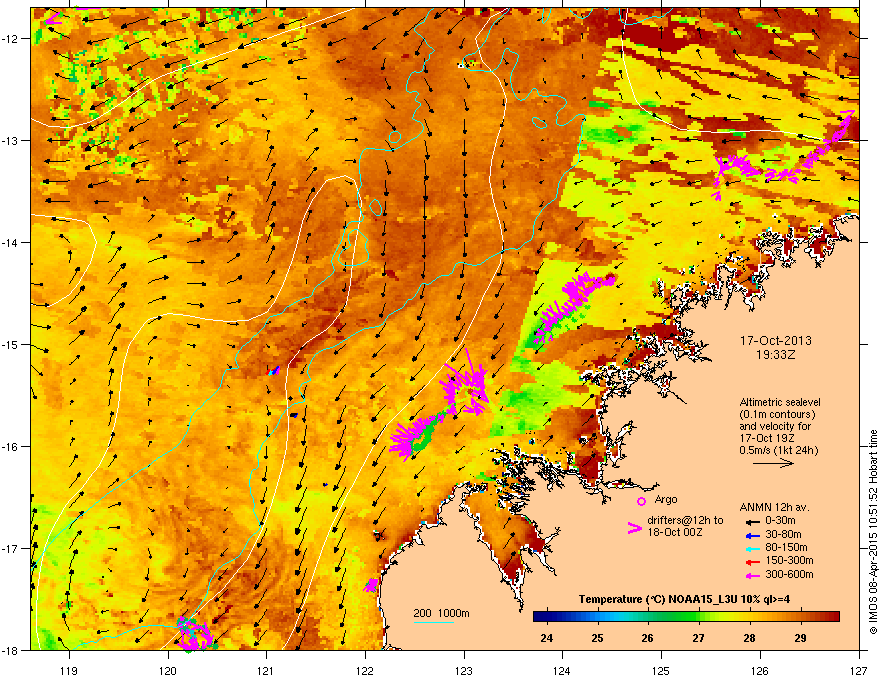Screen dimensions: 880x680
Task: Click the colorbar tick label 29
Action: coord(800,638)
